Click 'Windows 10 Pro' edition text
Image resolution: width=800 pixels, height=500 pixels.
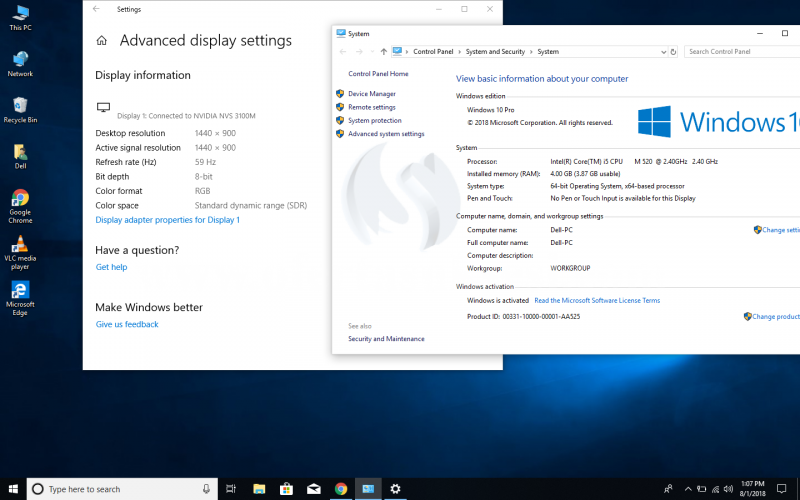pyautogui.click(x=491, y=110)
